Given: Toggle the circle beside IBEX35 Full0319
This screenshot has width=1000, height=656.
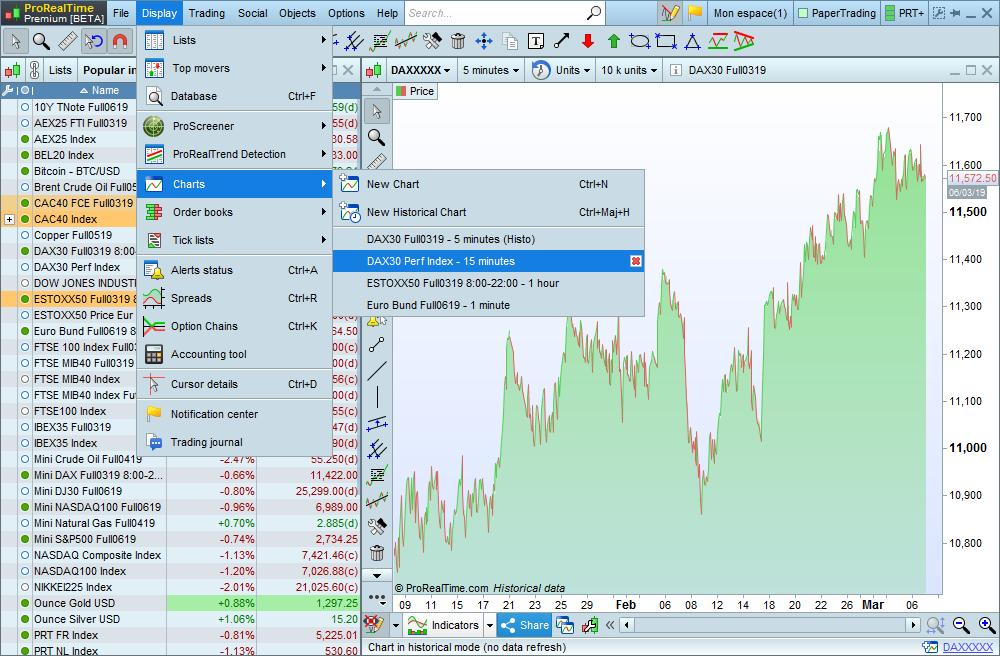Looking at the screenshot, I should coord(25,427).
